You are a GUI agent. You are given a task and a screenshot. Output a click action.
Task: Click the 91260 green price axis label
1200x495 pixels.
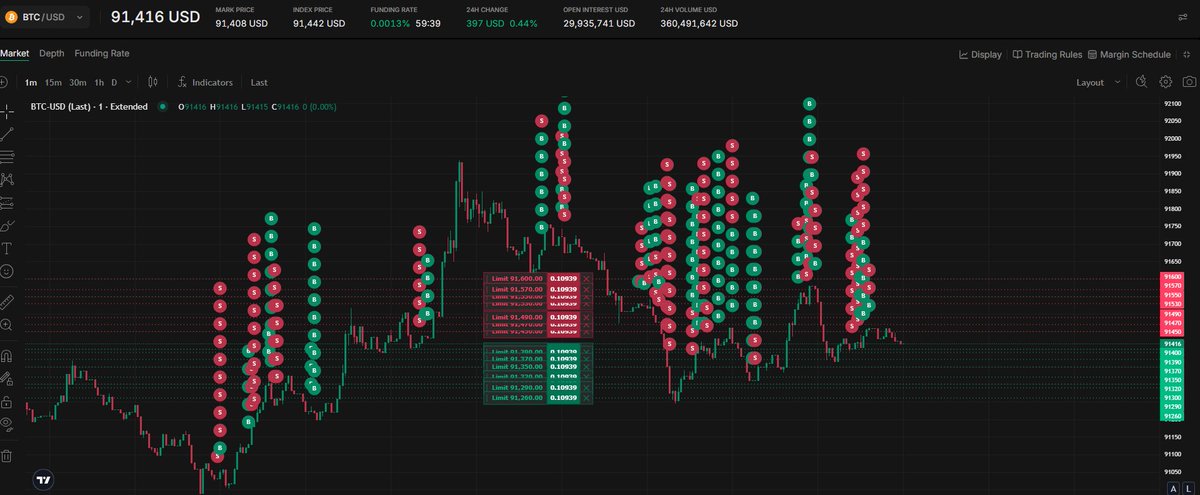coord(1173,417)
